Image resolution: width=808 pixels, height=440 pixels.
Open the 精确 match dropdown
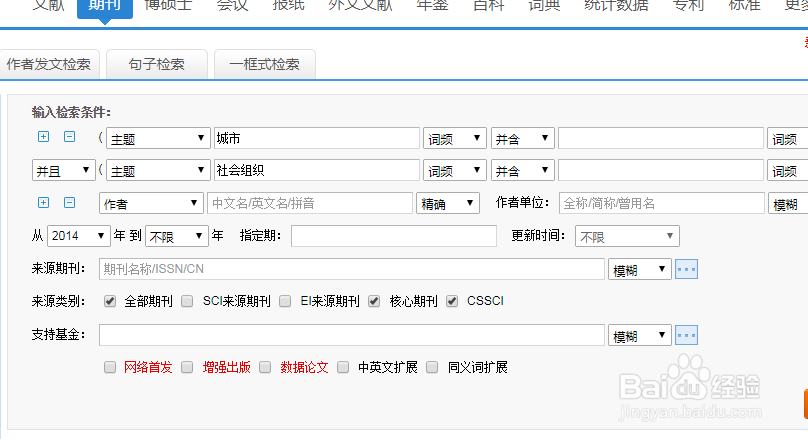(x=448, y=203)
